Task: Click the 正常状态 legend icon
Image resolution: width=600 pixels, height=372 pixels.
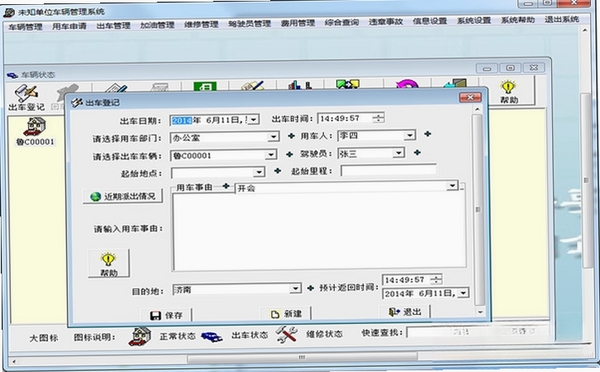Action: tap(140, 337)
